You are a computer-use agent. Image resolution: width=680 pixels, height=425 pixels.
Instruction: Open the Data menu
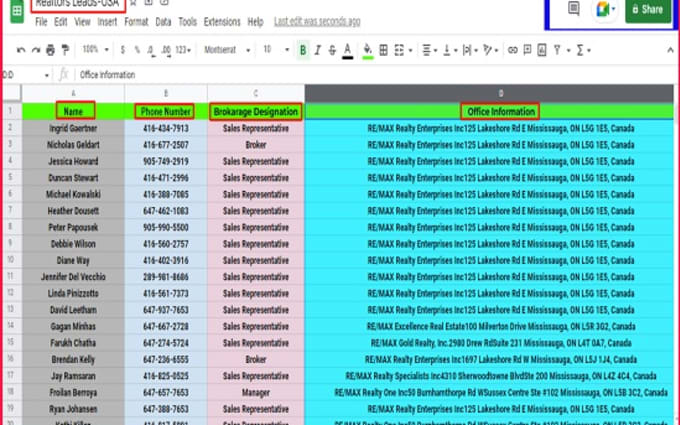(163, 22)
